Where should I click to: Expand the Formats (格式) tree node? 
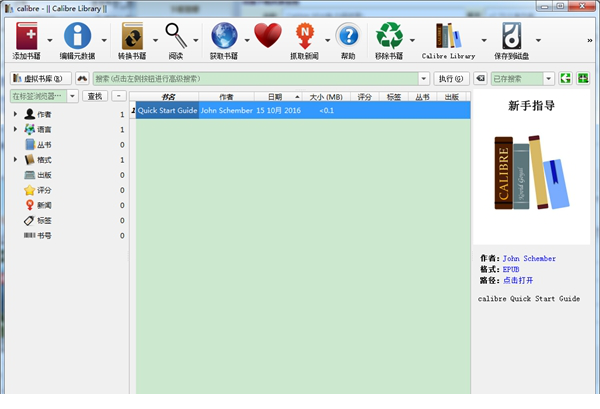[x=15, y=159]
